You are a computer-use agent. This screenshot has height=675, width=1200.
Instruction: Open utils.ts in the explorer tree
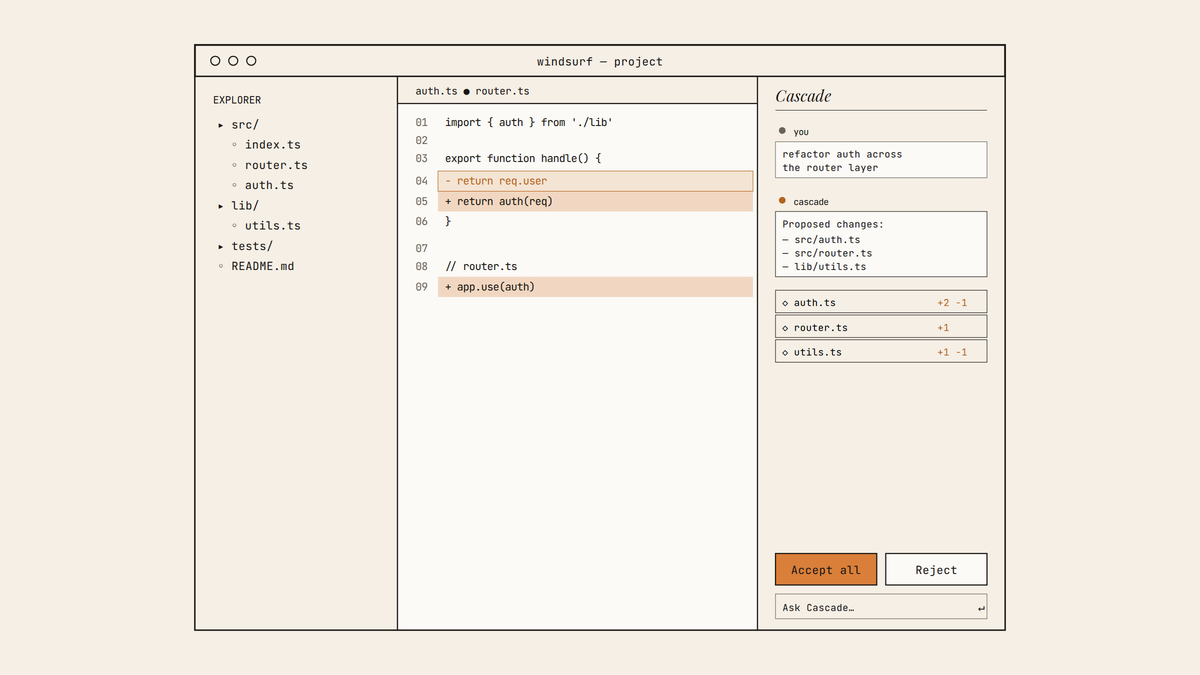tap(272, 226)
